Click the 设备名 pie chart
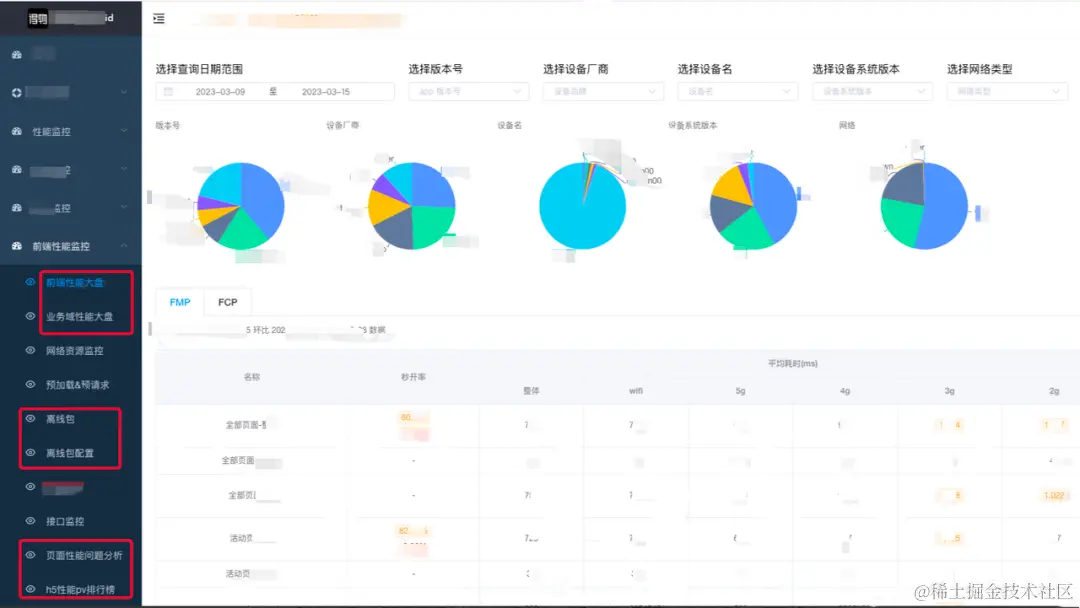 (x=583, y=206)
